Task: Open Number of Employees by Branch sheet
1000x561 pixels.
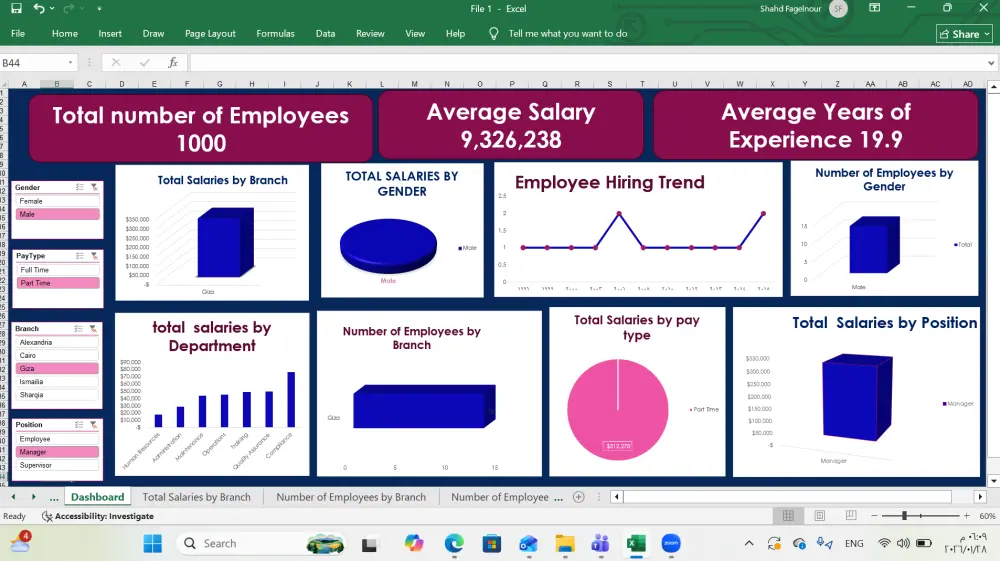Action: tap(351, 497)
